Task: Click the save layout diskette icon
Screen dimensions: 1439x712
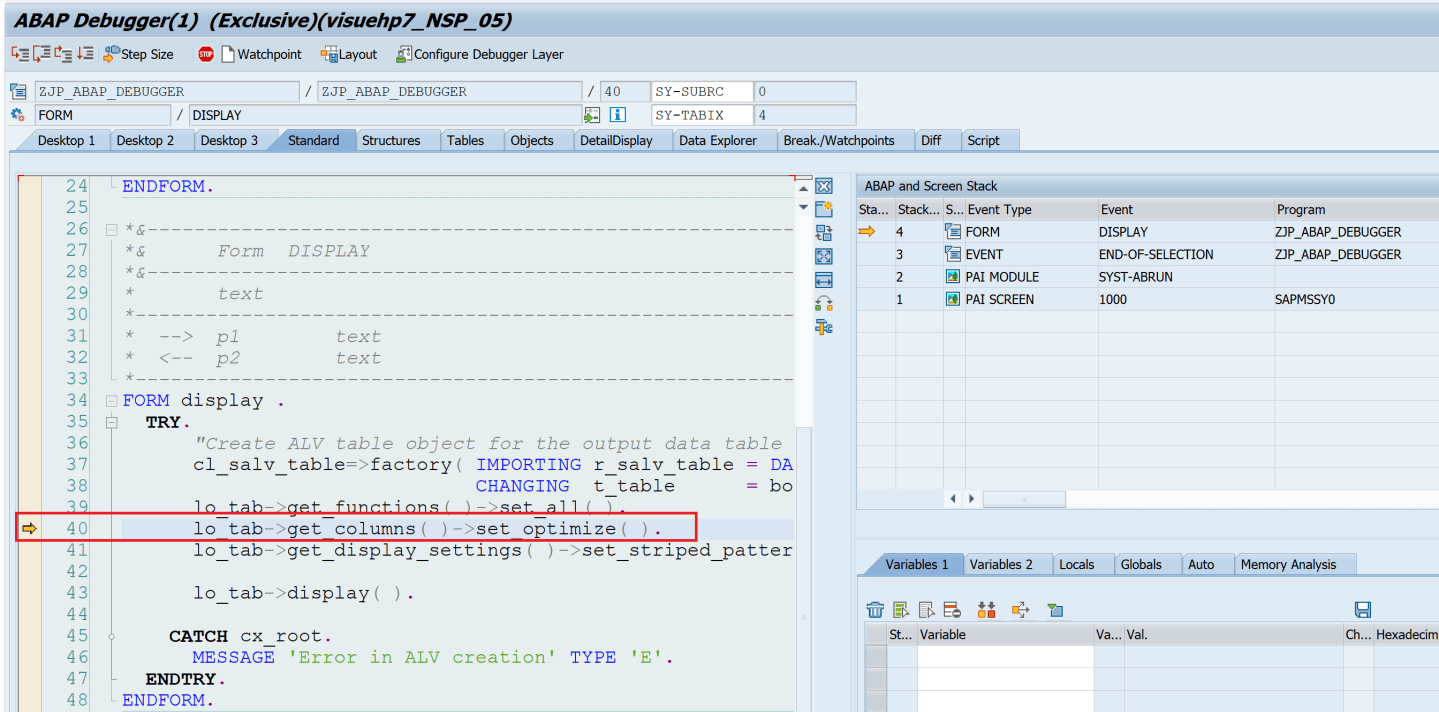Action: tap(1363, 609)
